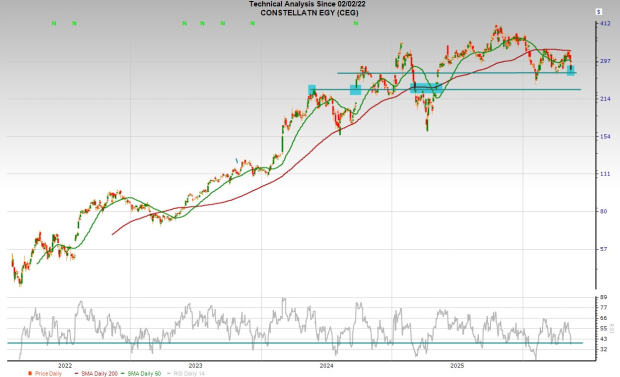Viewport: 620px width, 377px height.
Task: Select the SMA Daily 50 legend entry
Action: [x=141, y=373]
